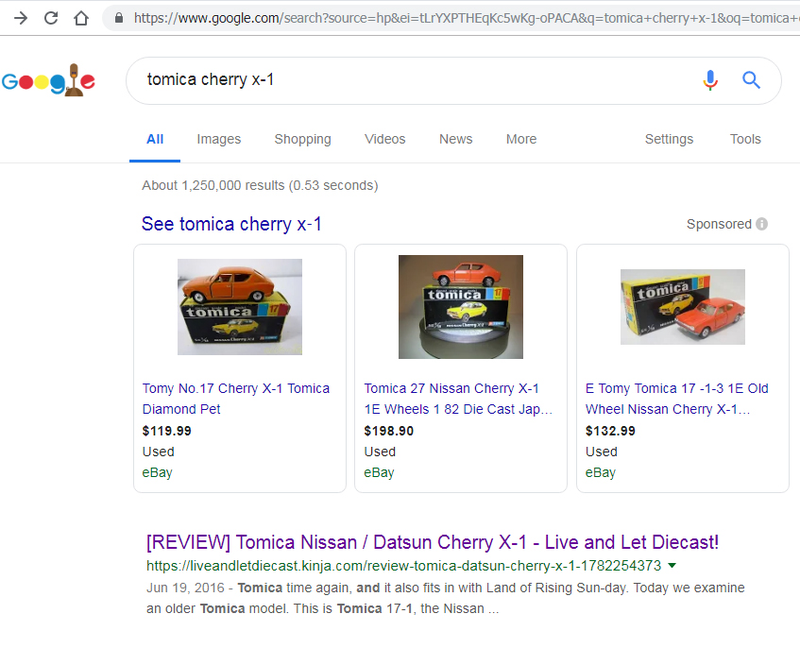This screenshot has width=800, height=648.
Task: Switch to the News tab
Action: coord(456,139)
